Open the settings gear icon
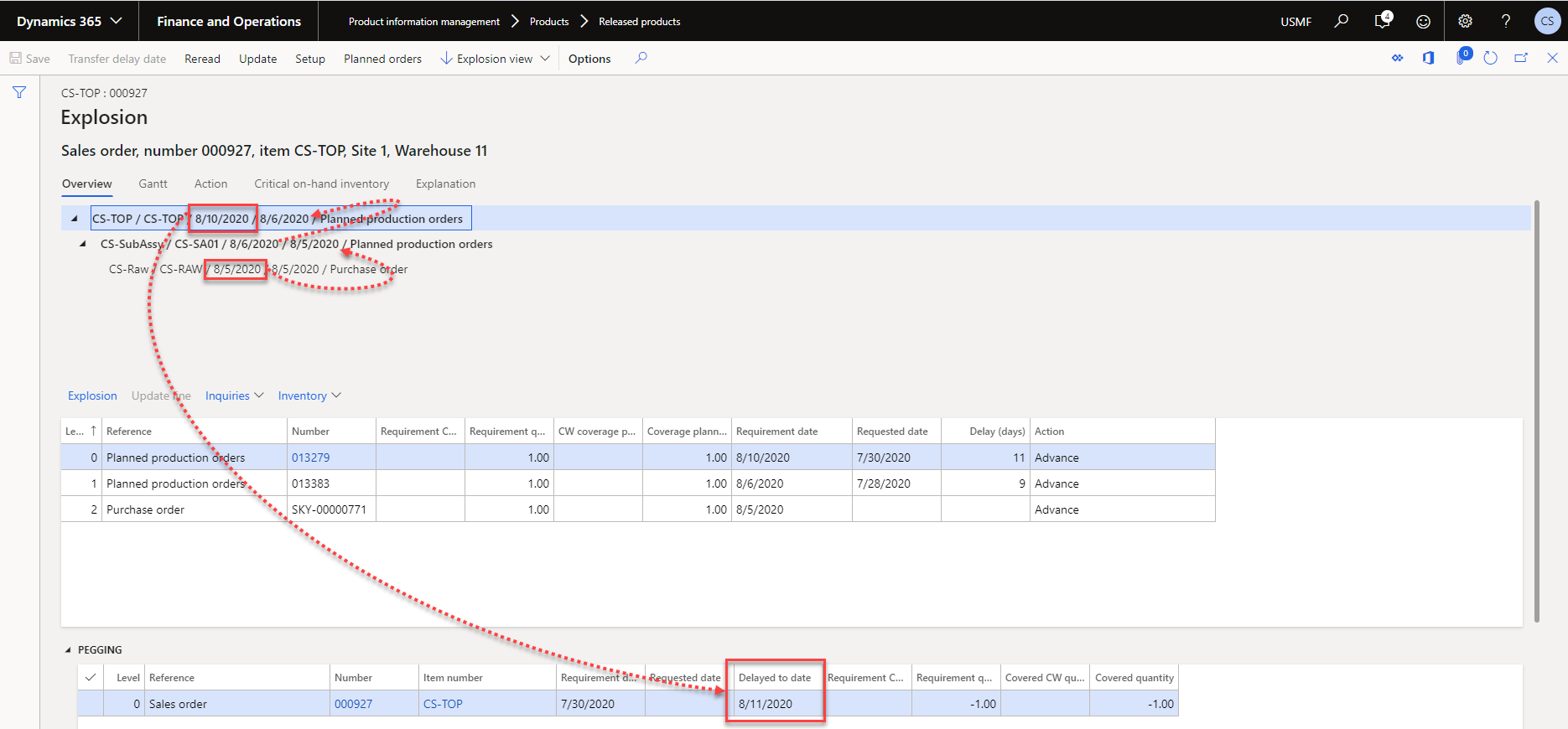This screenshot has width=1568, height=729. (1465, 22)
